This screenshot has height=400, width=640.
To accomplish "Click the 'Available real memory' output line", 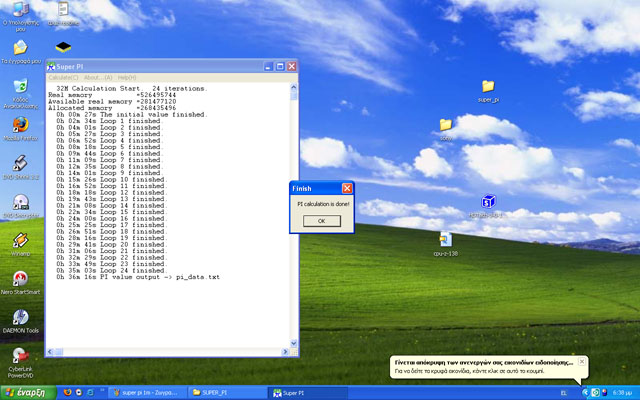I will [112, 101].
